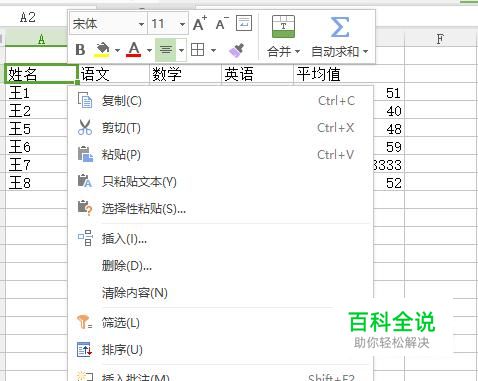This screenshot has height=381, width=478.
Task: Choose 删除(D)... menu entry
Action: [x=220, y=265]
